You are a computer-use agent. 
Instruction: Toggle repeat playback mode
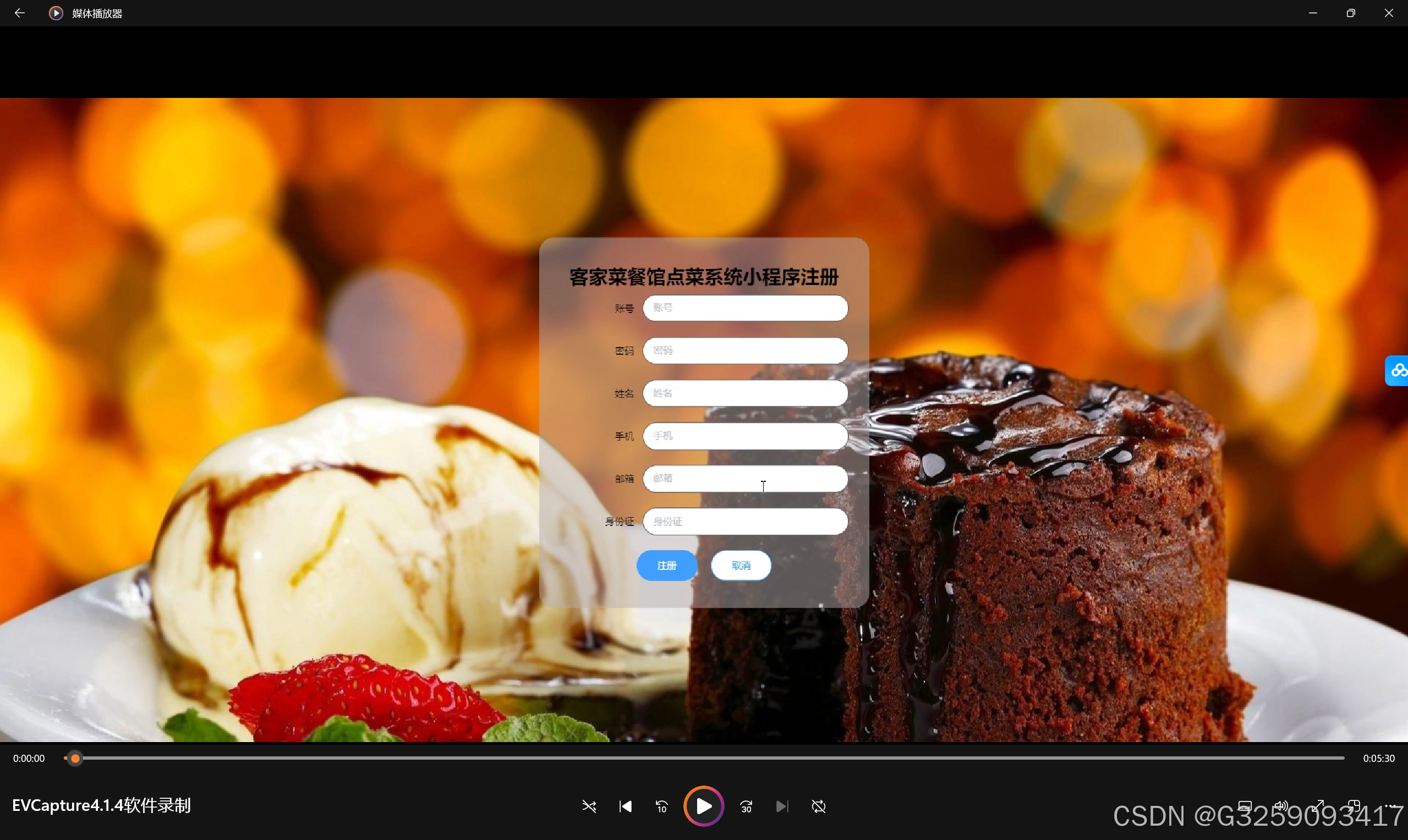(x=819, y=806)
